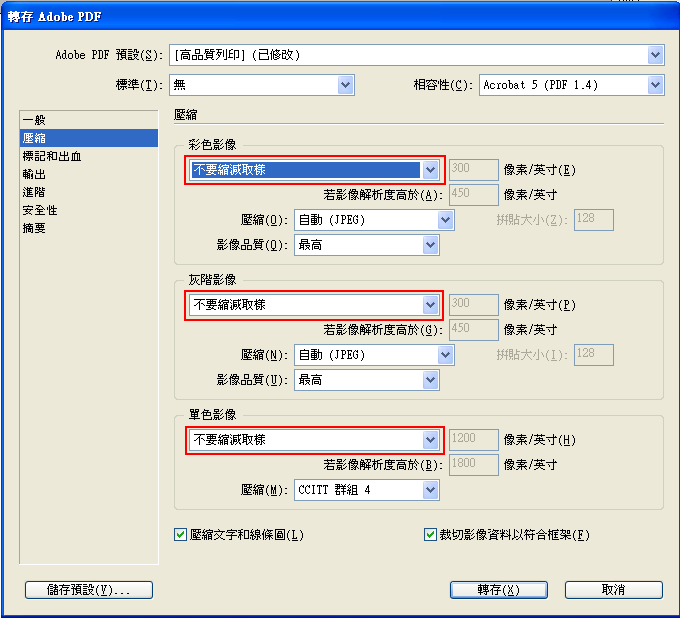
Task: Select 壓縮 in the category list
Action: (x=89, y=138)
